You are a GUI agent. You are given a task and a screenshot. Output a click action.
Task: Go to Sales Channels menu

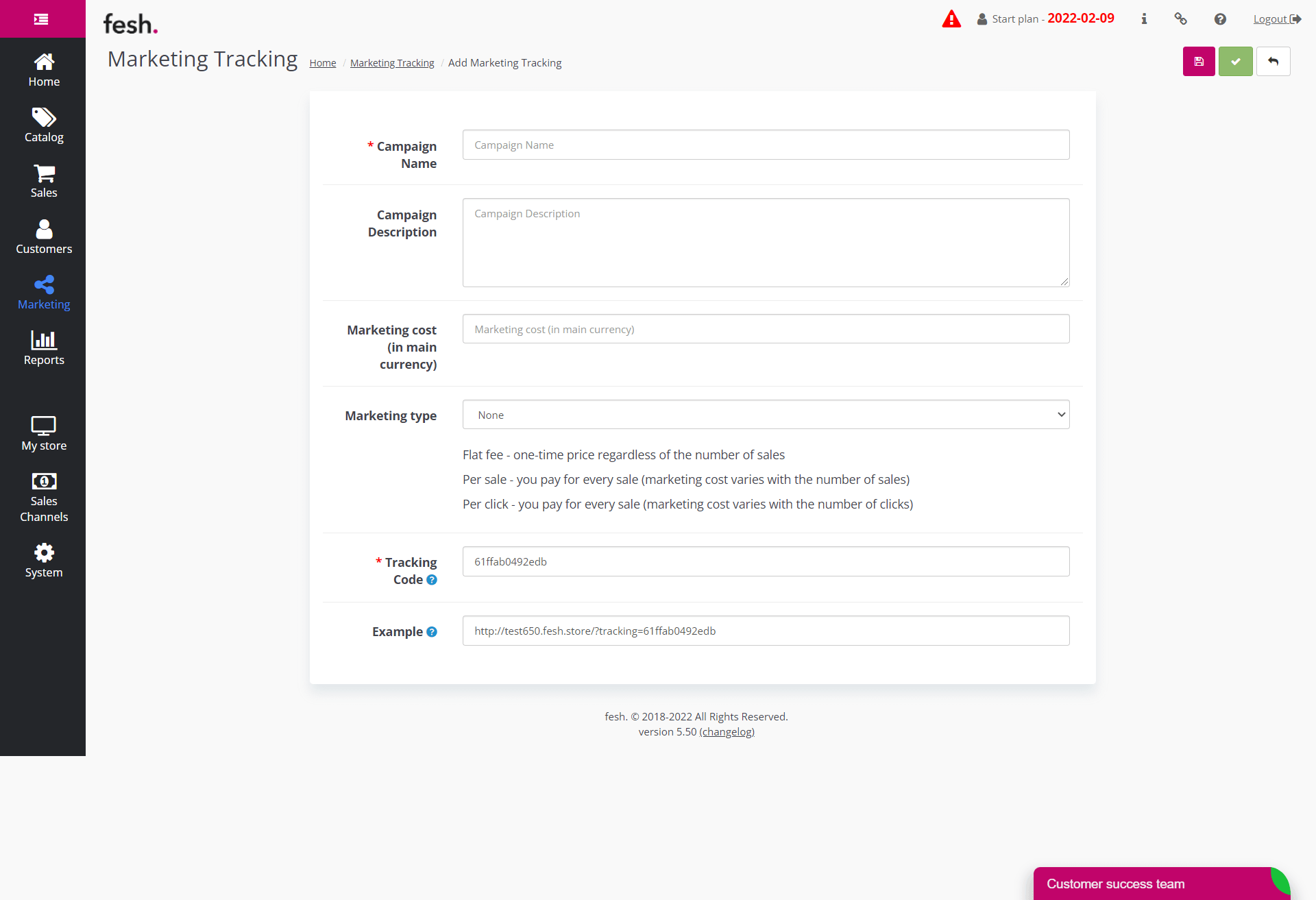point(44,498)
